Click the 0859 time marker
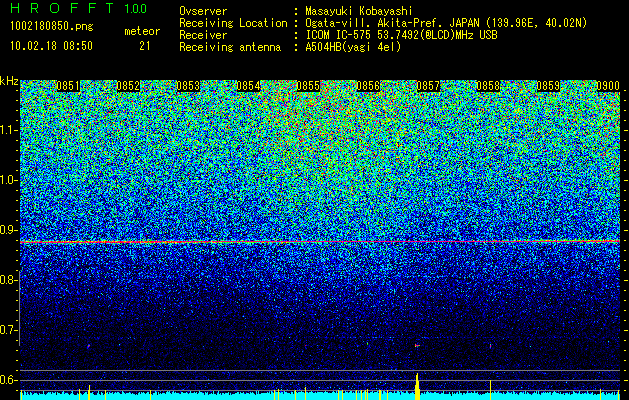The height and width of the screenshot is (400, 629). click(x=548, y=86)
